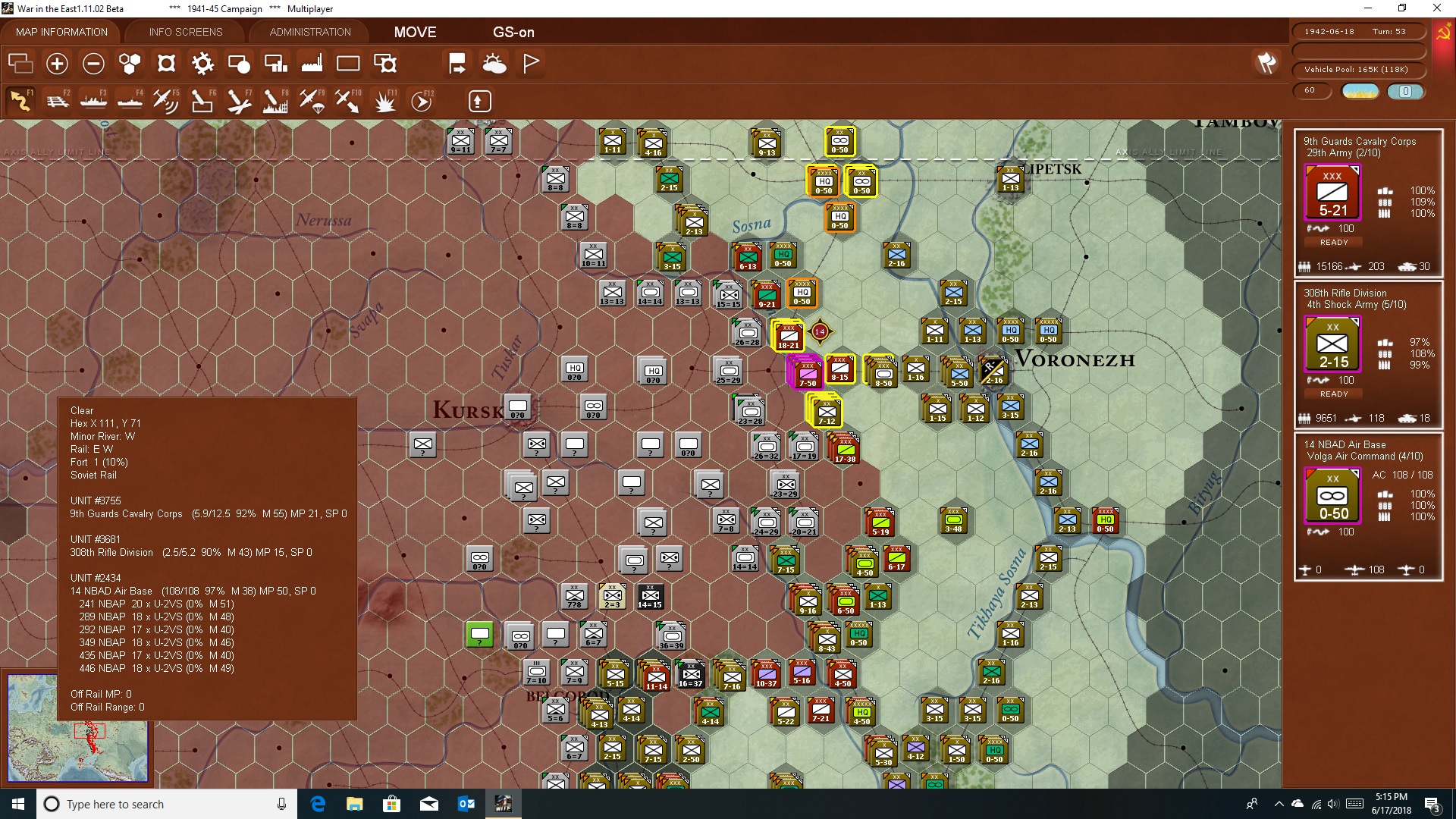Click the yellow-outlined 18-21 unit counter
Screen dimensions: 1456x819
[x=788, y=335]
